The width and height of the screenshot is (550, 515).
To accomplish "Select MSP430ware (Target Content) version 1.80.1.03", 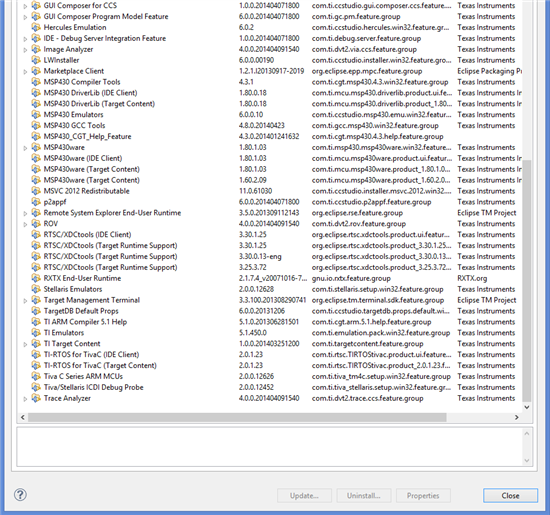I will point(269,169).
